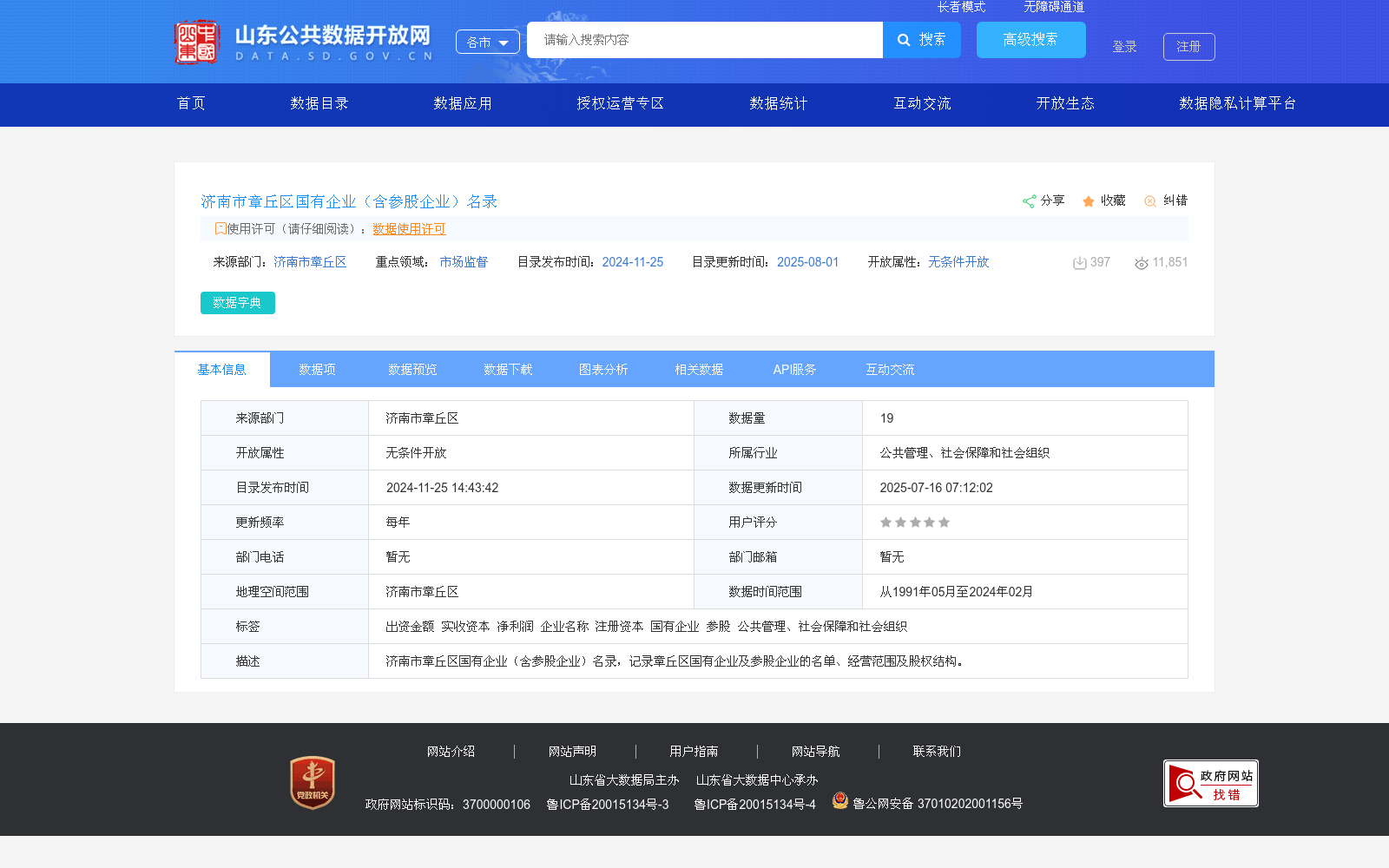
Task: Select the 基本信息 tab
Action: (x=222, y=370)
